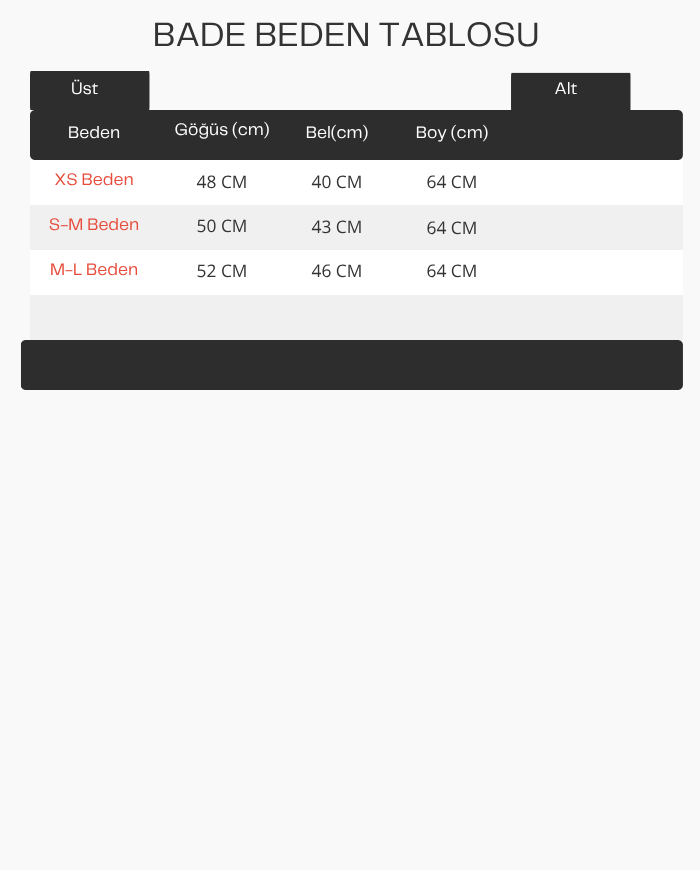Click the 46 CM waist value
Viewport: 700px width, 870px height.
click(x=337, y=271)
